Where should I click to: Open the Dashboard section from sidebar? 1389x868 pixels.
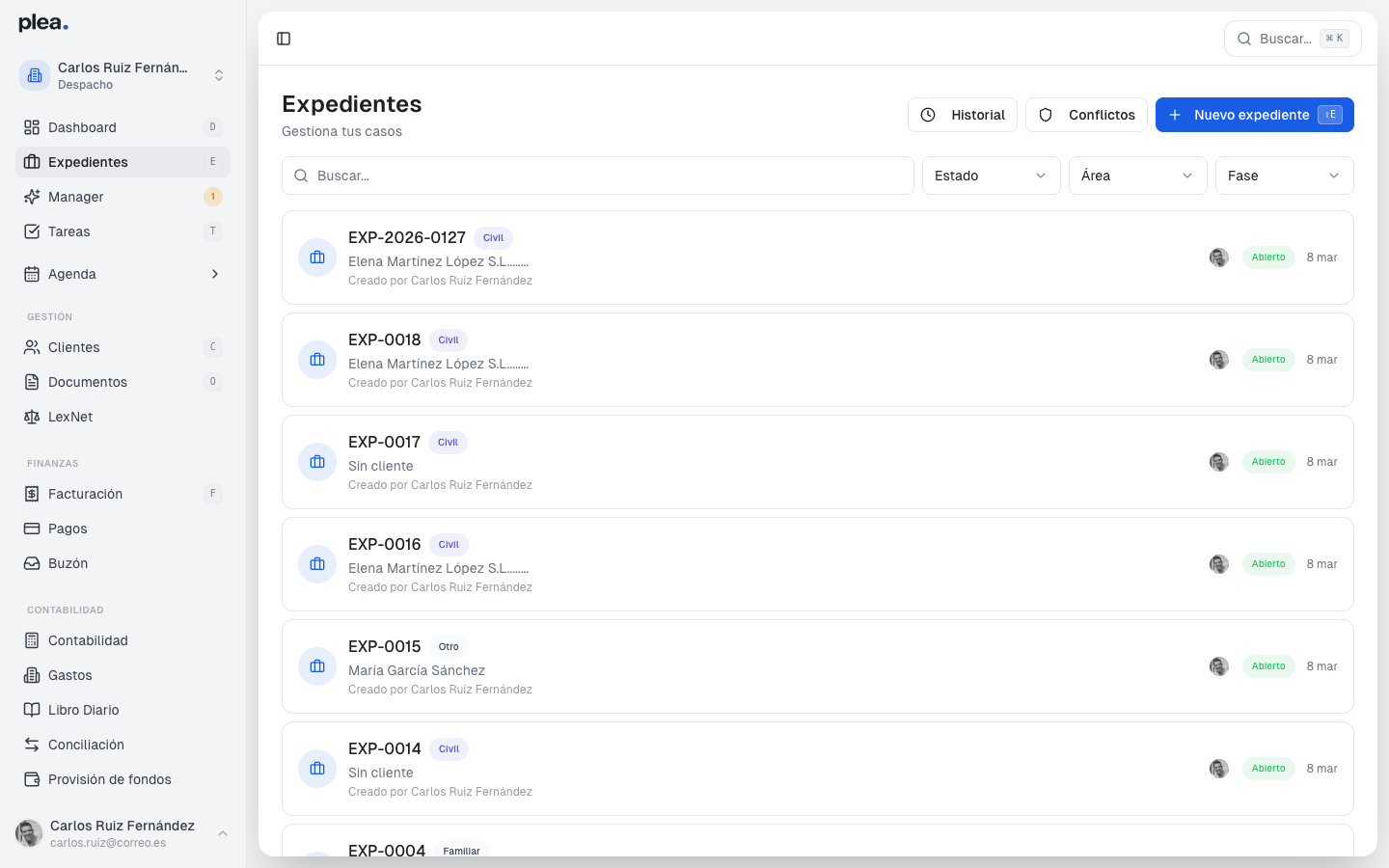click(x=82, y=126)
